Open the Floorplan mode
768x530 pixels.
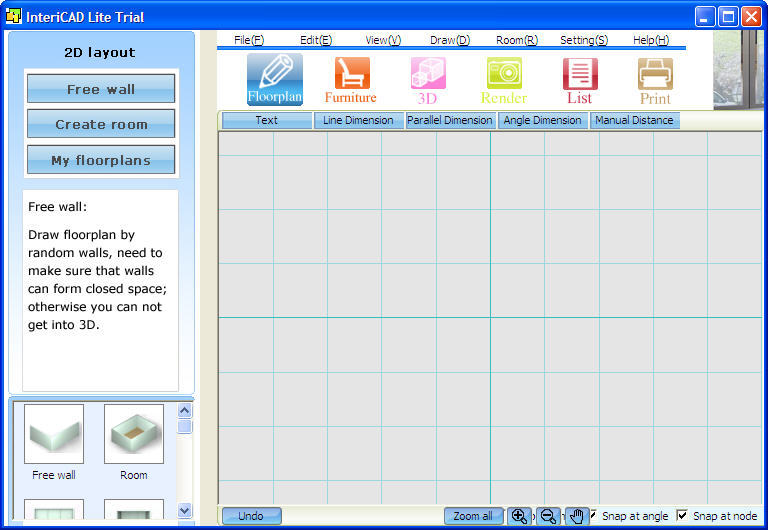tap(274, 80)
